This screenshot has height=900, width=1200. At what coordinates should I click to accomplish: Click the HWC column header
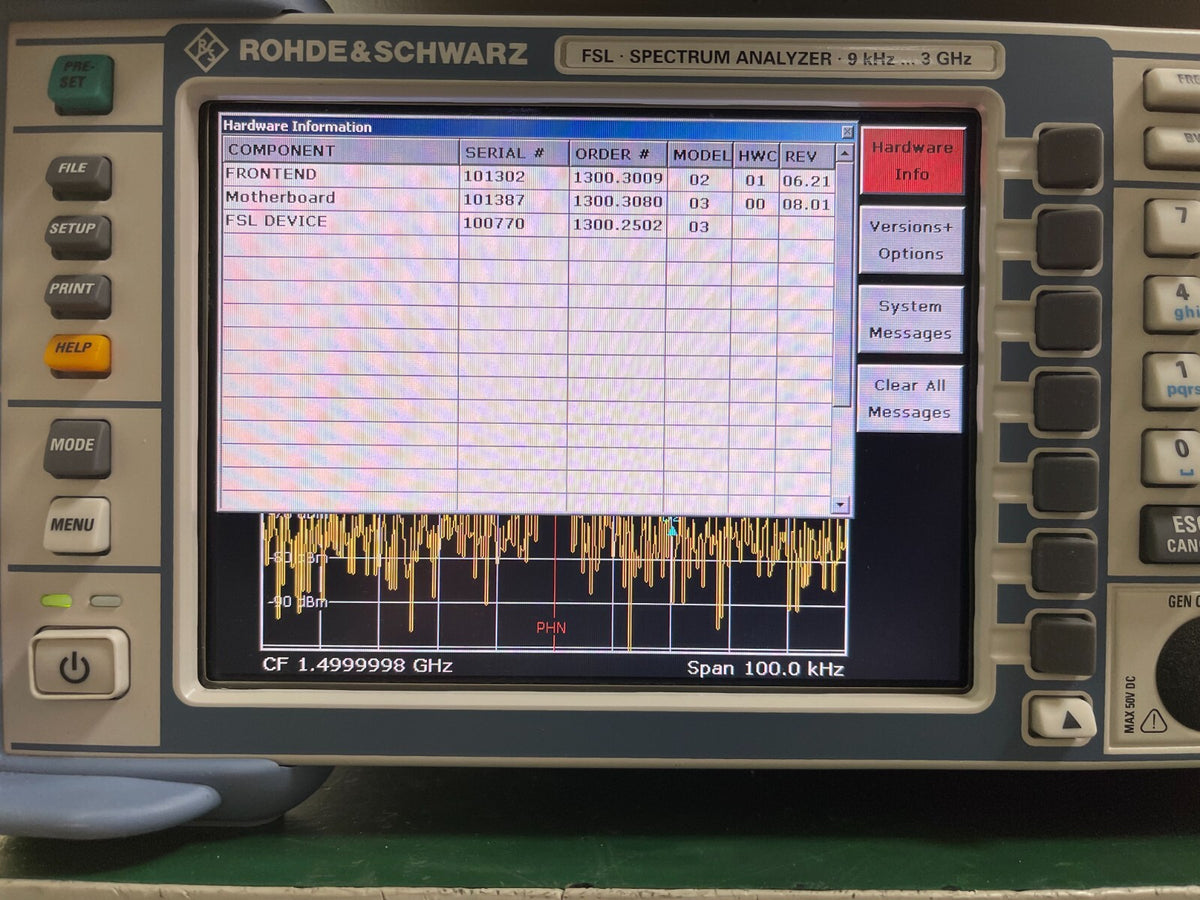click(757, 156)
